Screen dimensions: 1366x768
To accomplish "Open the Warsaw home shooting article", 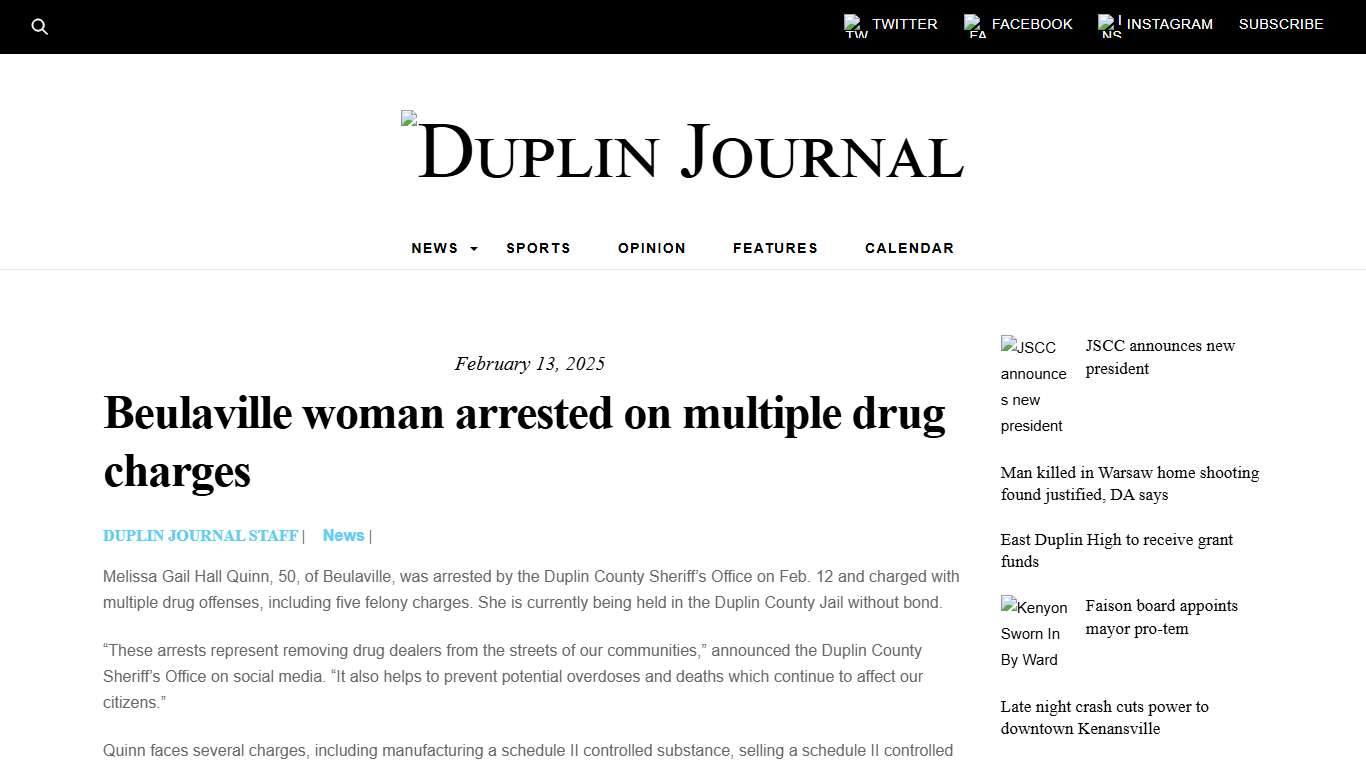I will (1130, 483).
